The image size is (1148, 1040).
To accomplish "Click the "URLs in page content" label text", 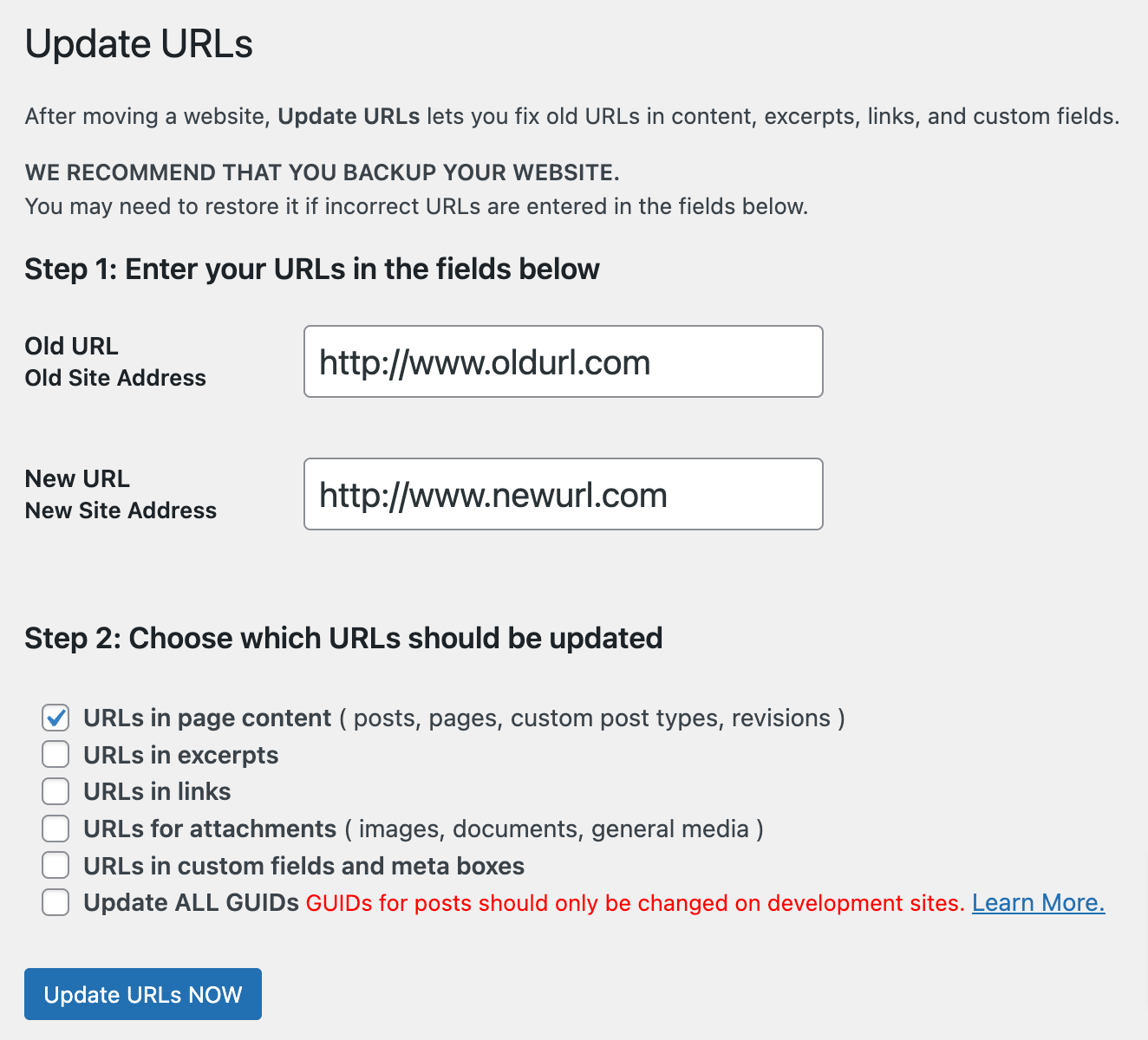I will pyautogui.click(x=207, y=718).
